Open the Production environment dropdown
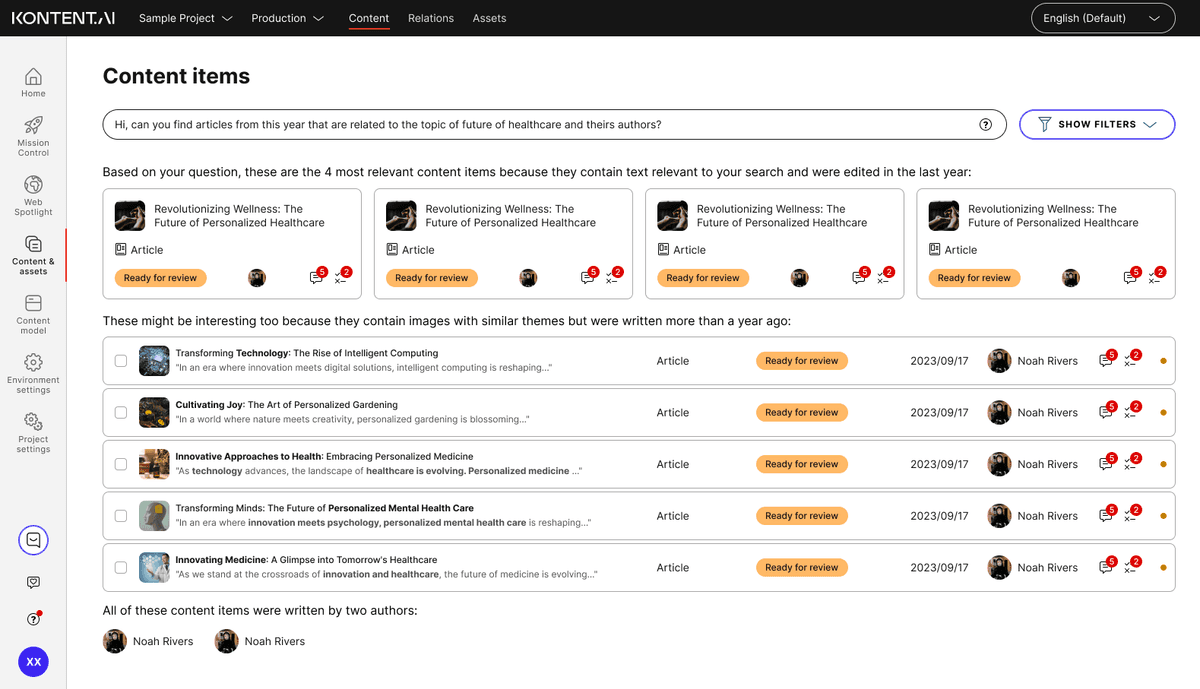The image size is (1200, 689). point(287,18)
